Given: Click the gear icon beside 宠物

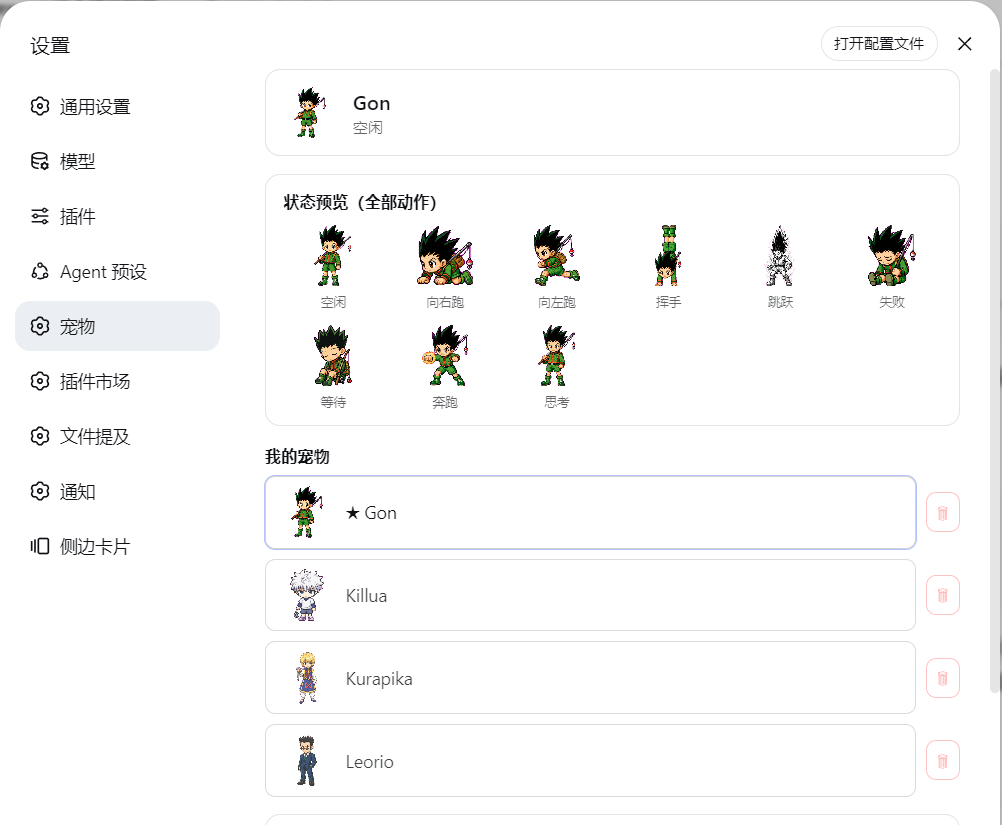Looking at the screenshot, I should click(x=40, y=326).
